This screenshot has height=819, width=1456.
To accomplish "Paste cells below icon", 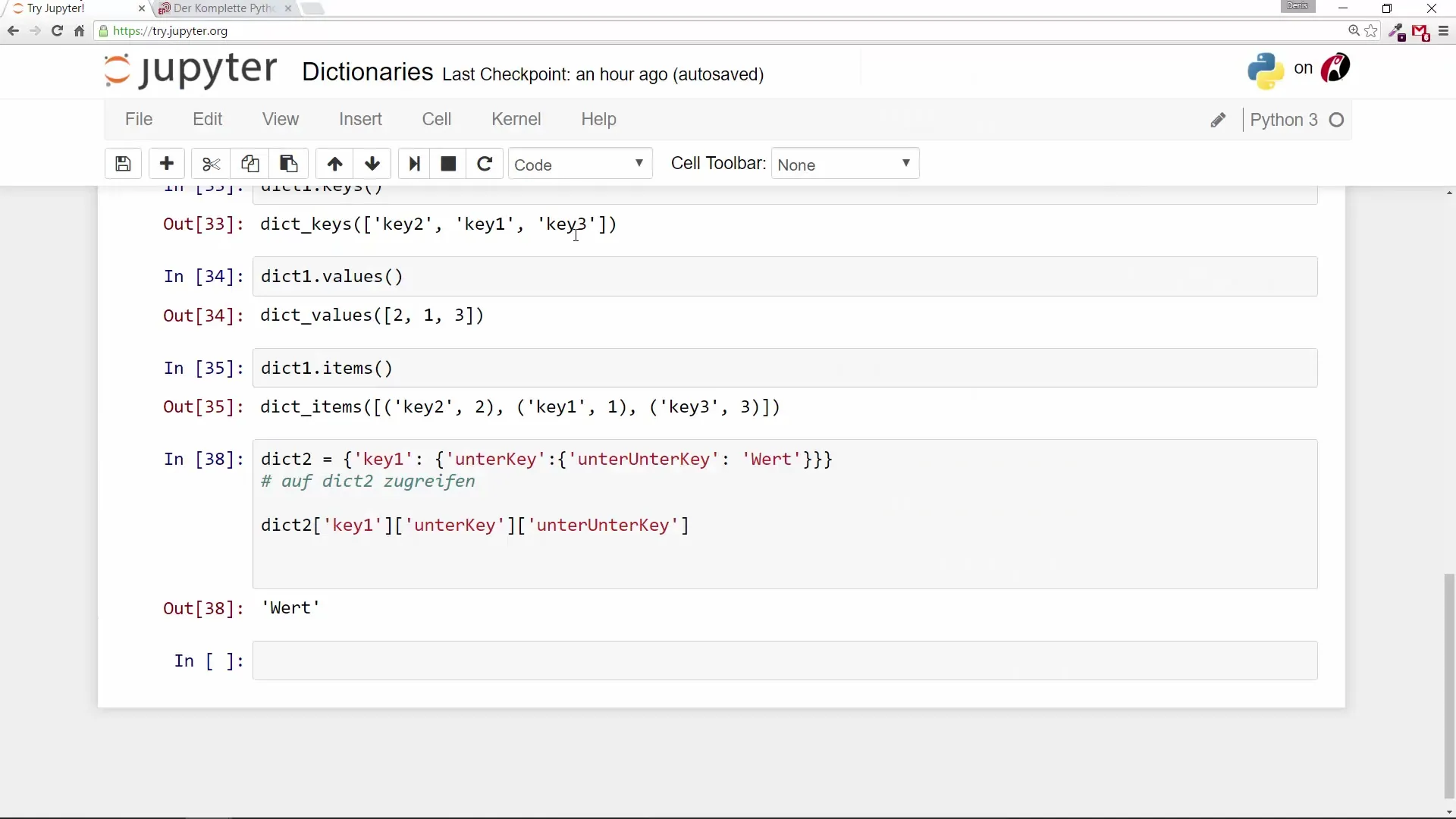I will (x=289, y=164).
